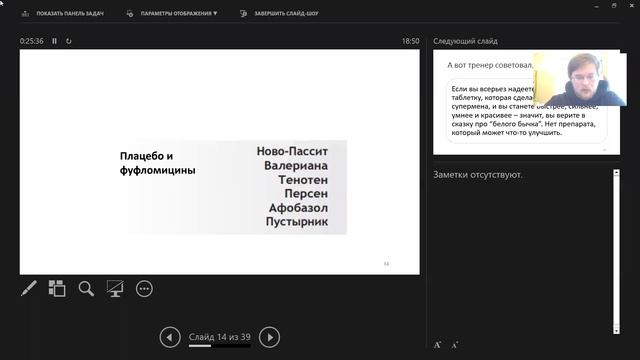640x360 pixels.
Task: Click 'Завершить слайд-шоу' to end show
Action: 286,13
